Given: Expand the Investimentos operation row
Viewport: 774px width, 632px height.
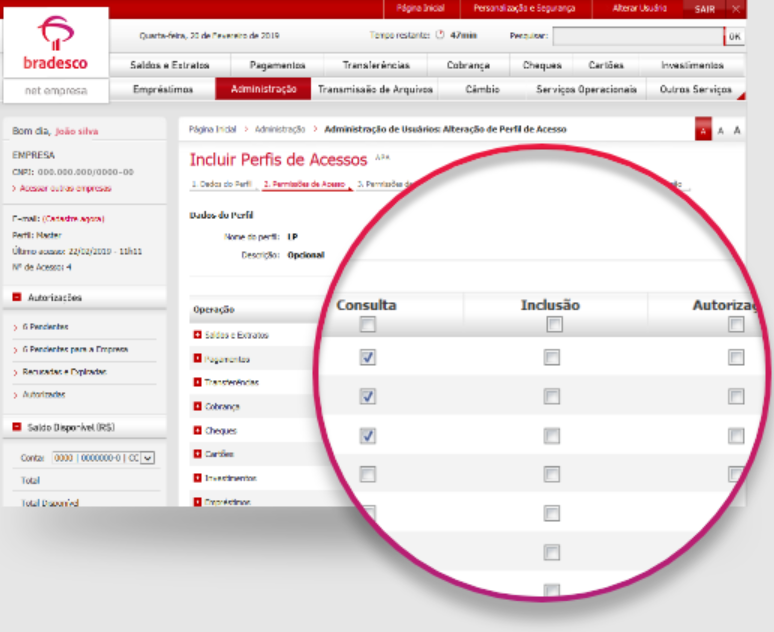Looking at the screenshot, I should 197,477.
